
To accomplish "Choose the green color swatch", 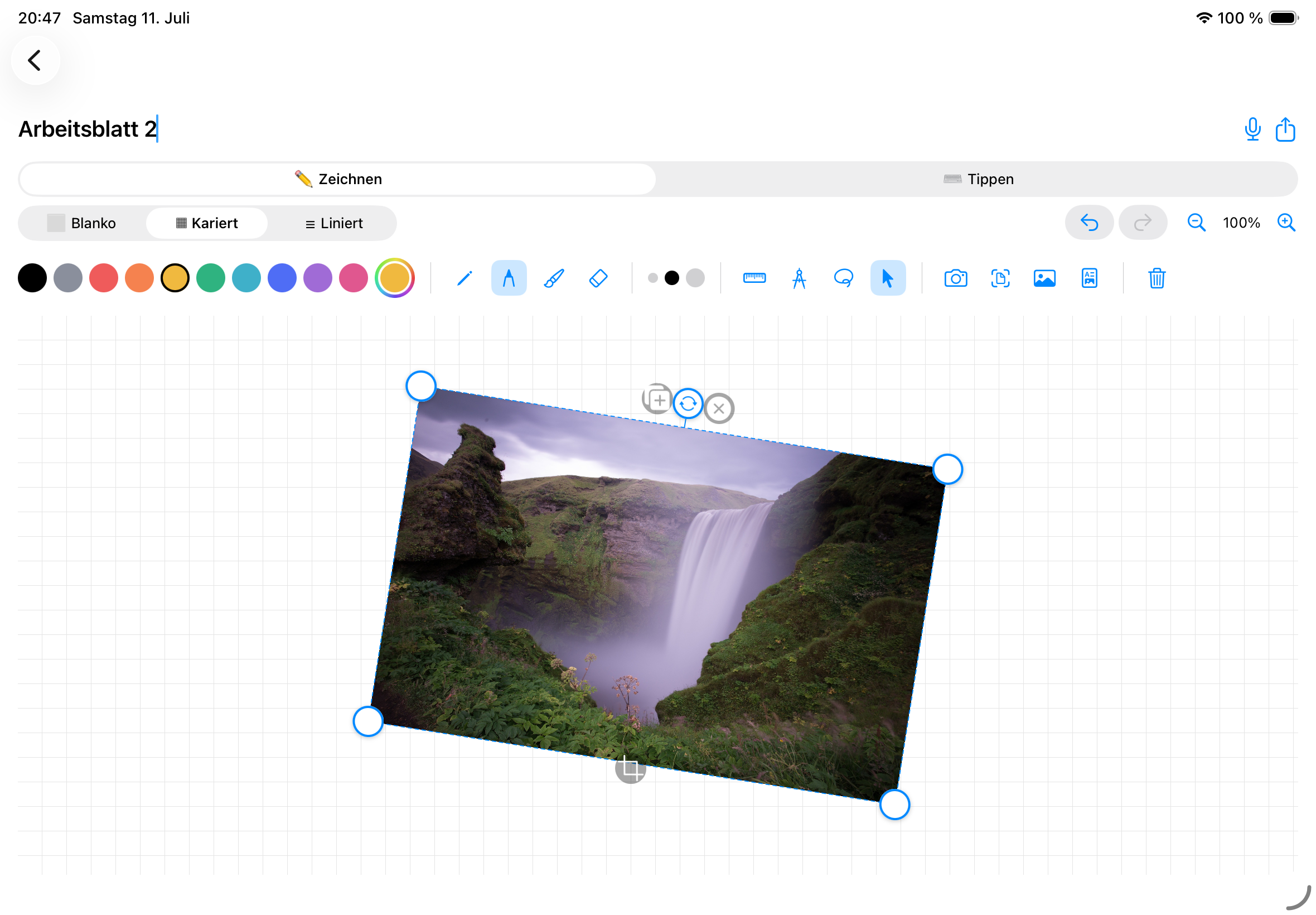I will point(210,278).
